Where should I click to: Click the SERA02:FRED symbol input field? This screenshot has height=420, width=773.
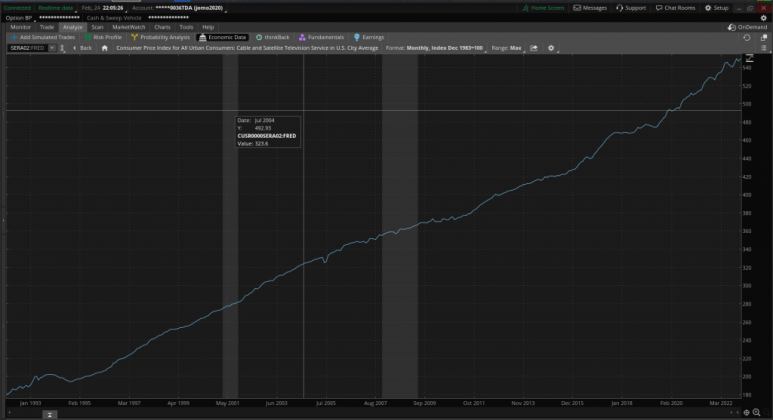coord(24,47)
